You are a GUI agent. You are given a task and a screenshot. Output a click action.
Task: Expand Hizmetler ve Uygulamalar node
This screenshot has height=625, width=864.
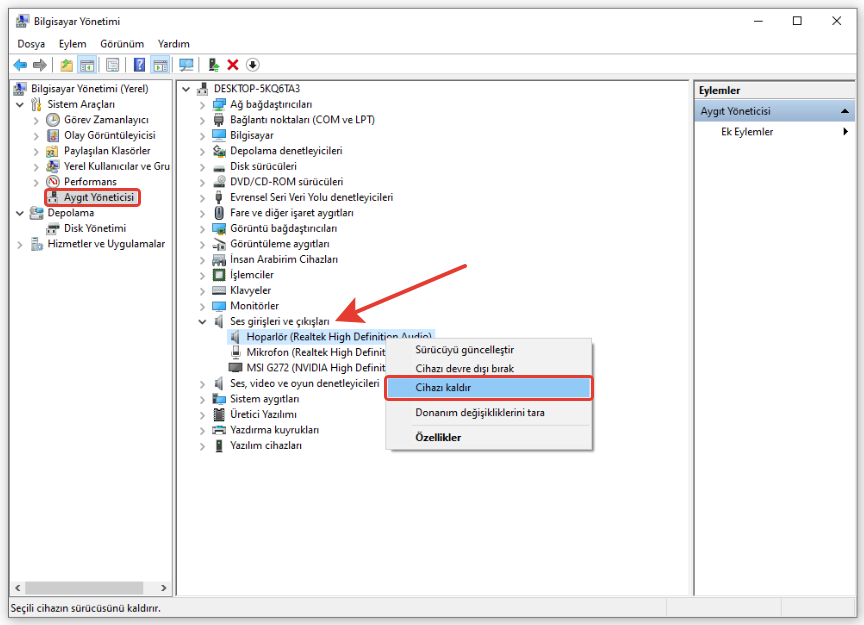(x=21, y=244)
